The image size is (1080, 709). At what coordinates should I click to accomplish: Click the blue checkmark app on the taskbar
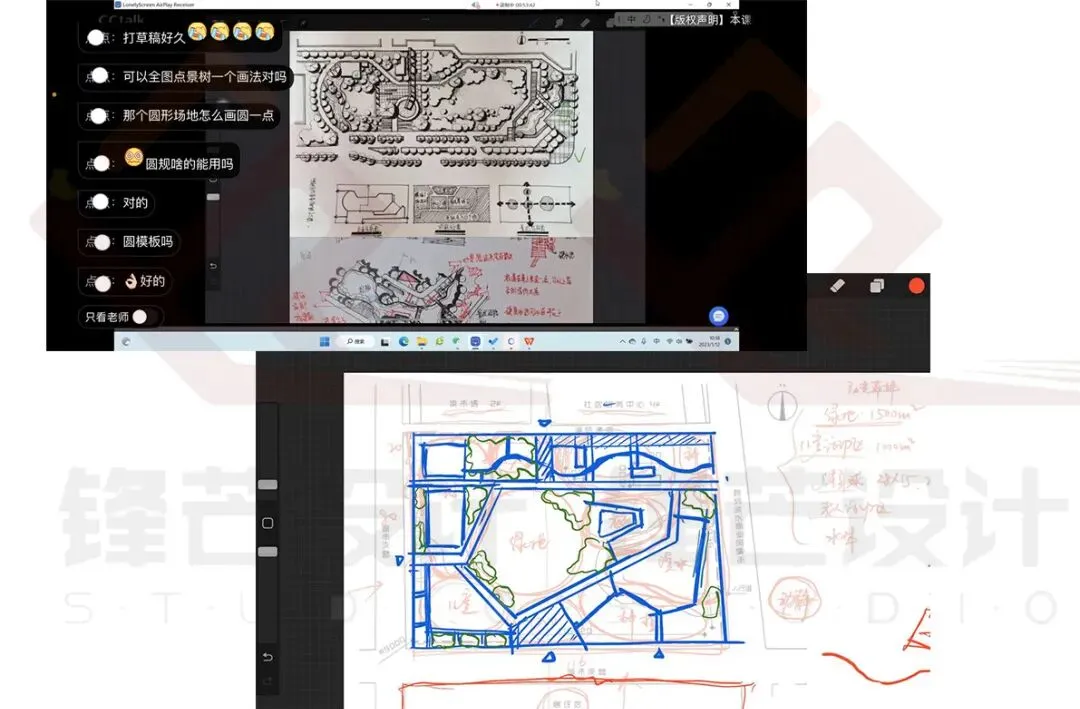[493, 341]
